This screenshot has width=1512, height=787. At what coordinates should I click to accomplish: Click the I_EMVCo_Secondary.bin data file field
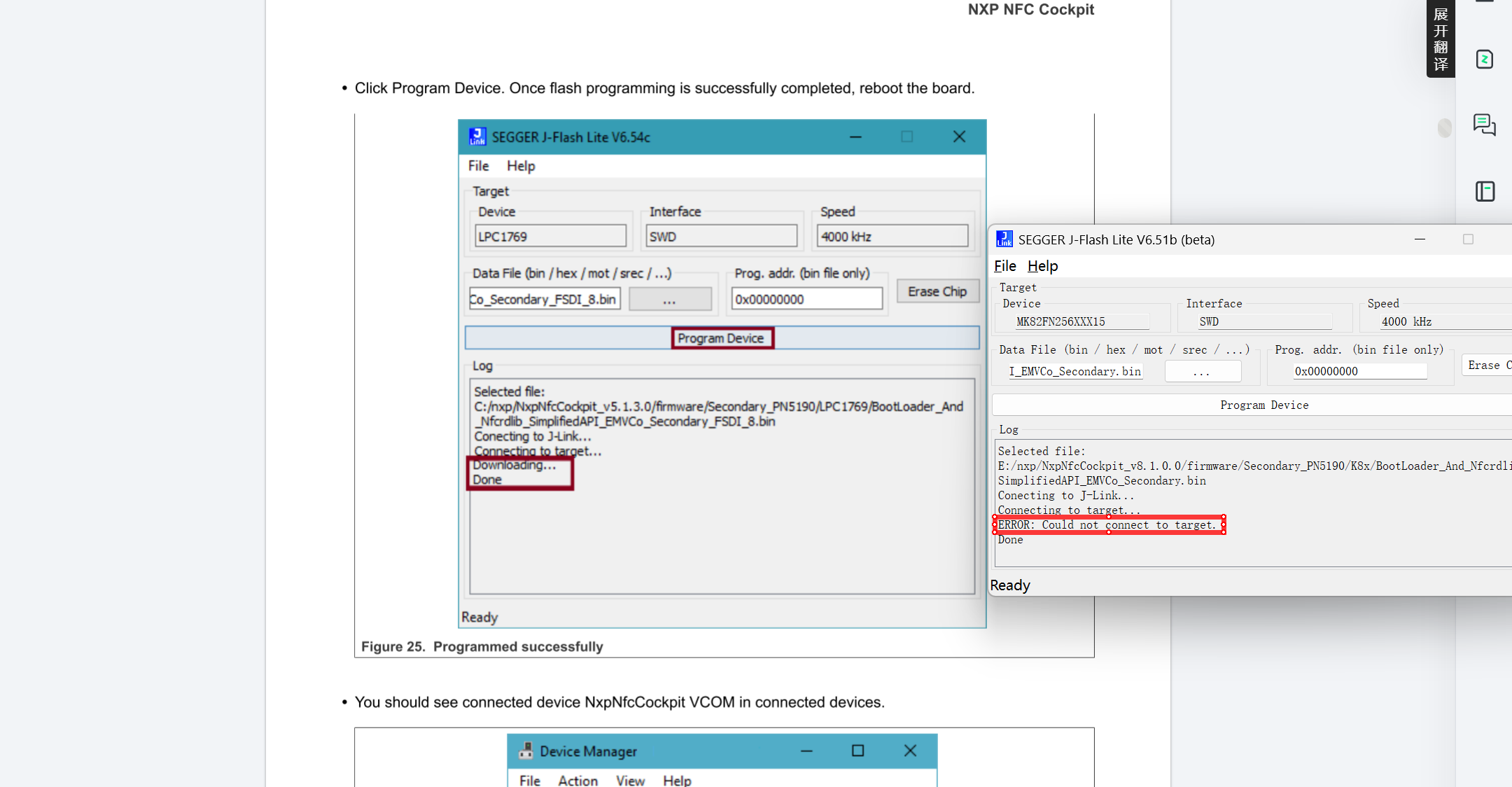point(1074,371)
